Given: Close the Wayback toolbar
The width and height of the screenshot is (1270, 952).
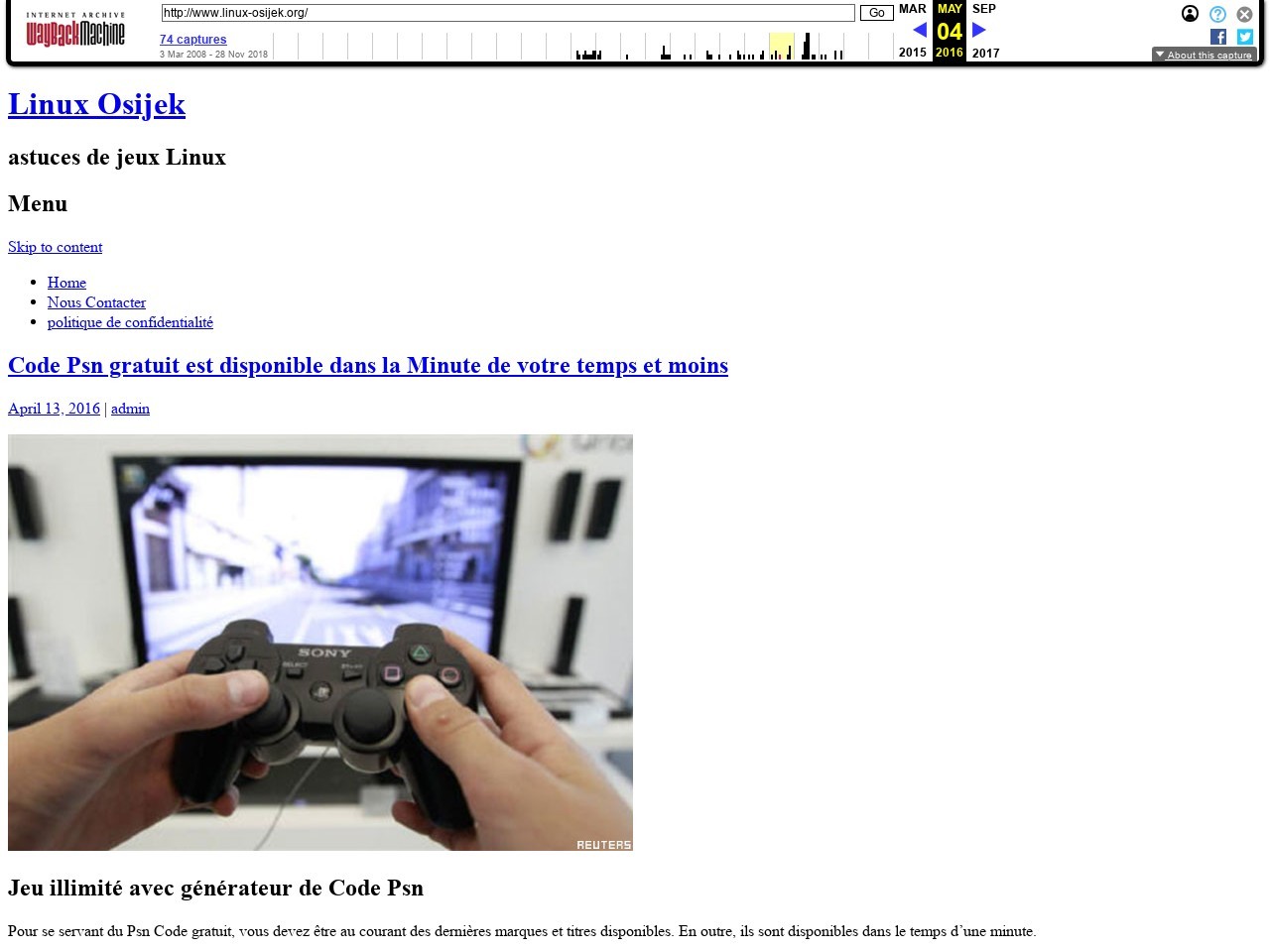Looking at the screenshot, I should coord(1244,14).
